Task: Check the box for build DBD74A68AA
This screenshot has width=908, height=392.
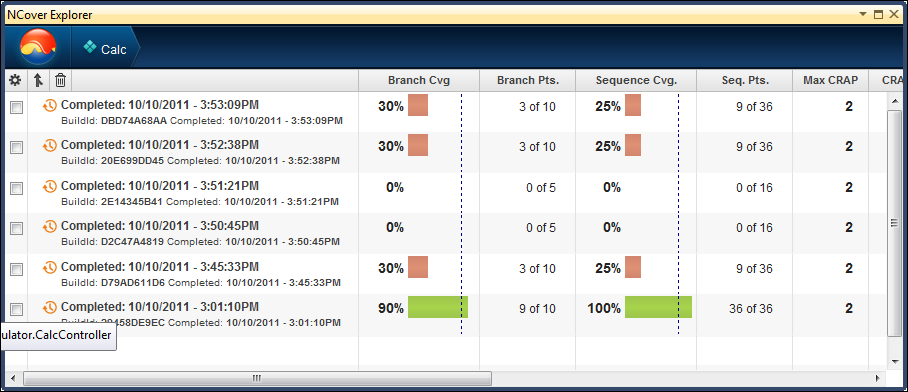Action: 17,108
